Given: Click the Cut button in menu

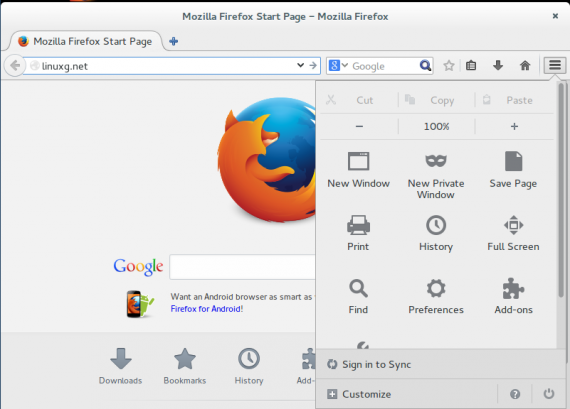Looking at the screenshot, I should [359, 100].
